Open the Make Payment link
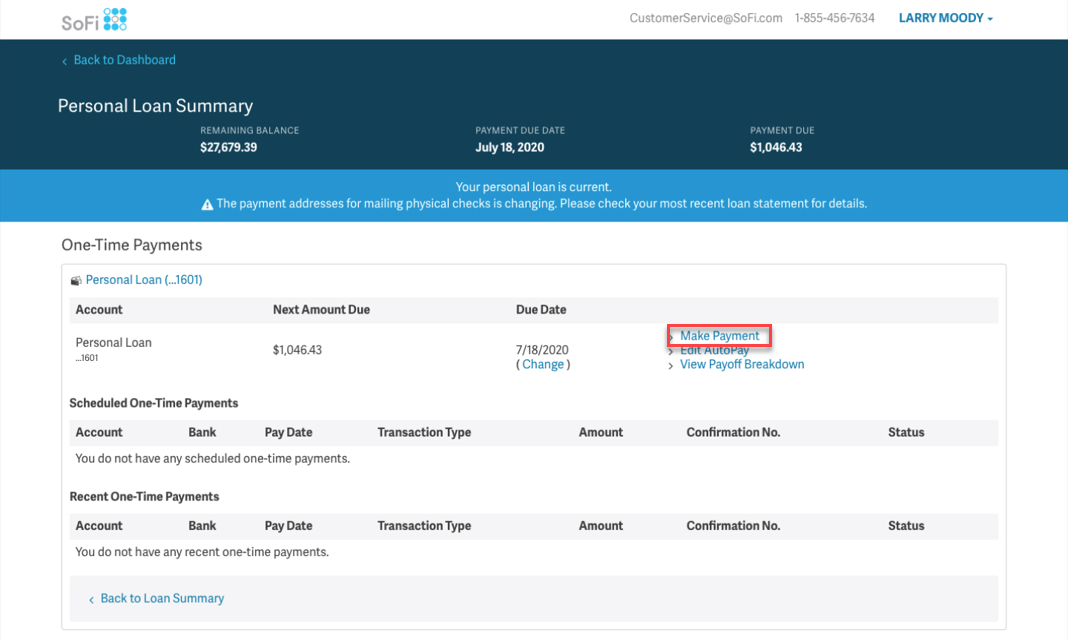This screenshot has height=641, width=1068. click(719, 336)
